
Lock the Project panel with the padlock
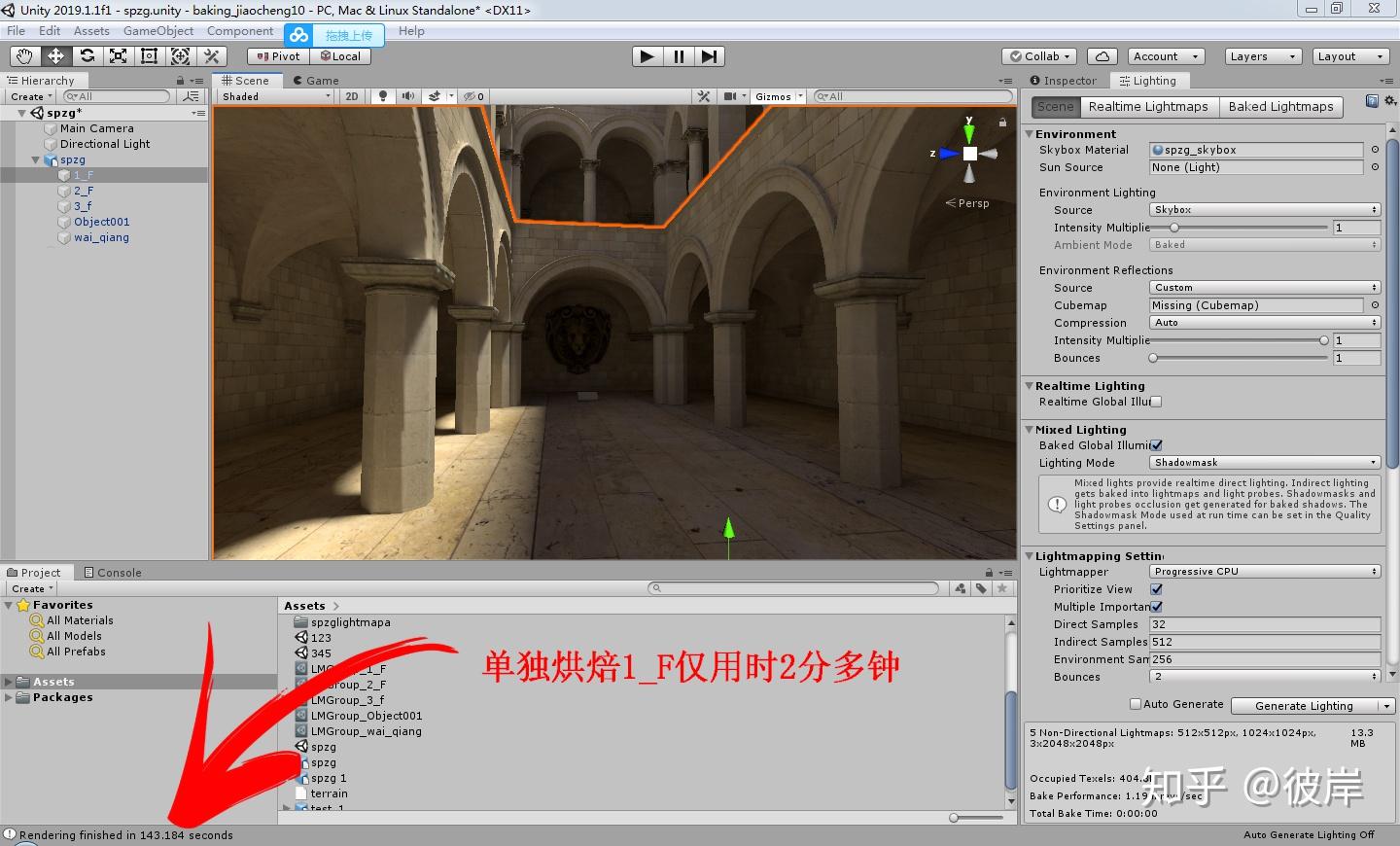click(x=989, y=573)
